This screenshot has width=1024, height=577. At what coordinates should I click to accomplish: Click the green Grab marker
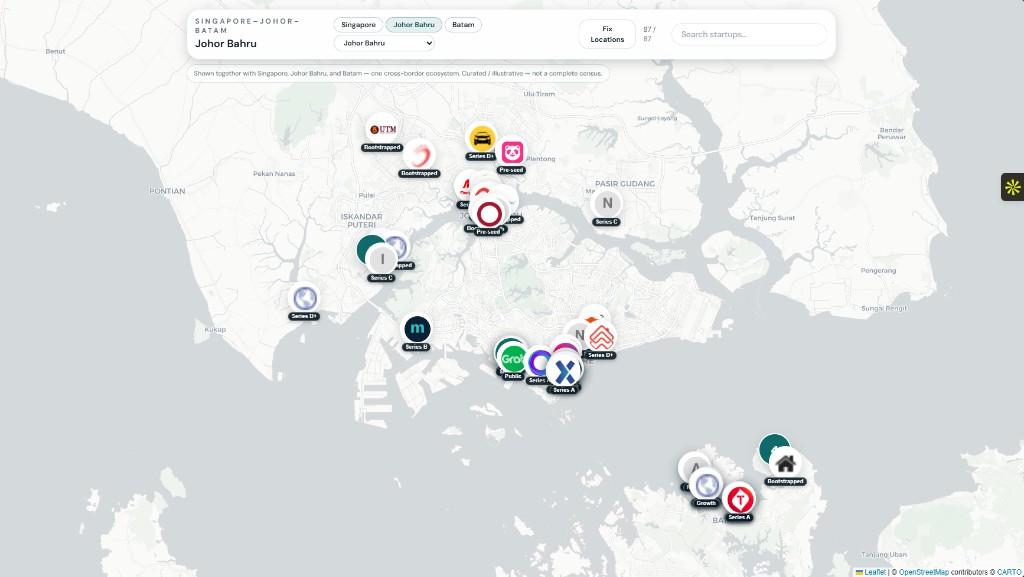click(x=513, y=358)
